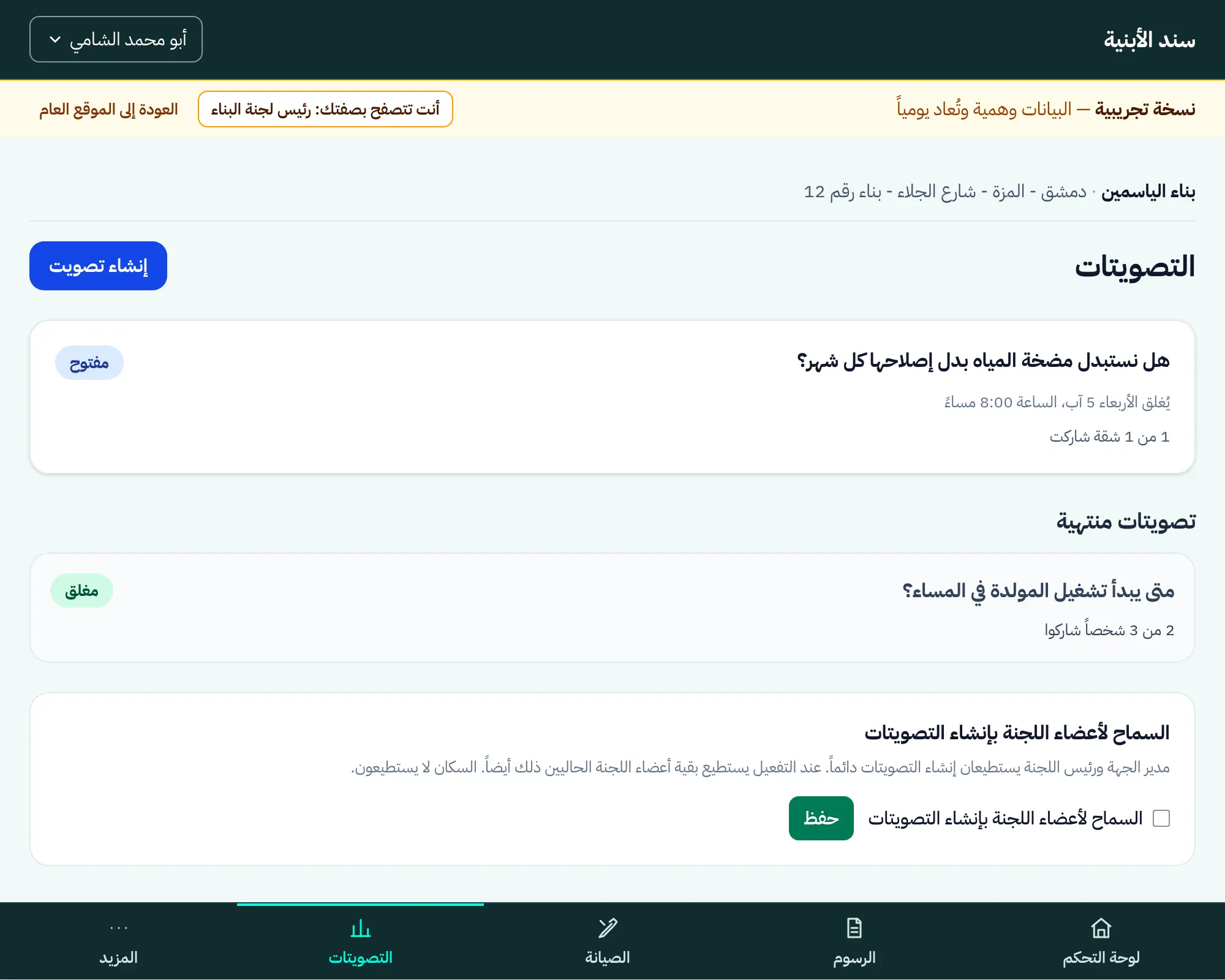Click the green حفظ button
1225x980 pixels.
coord(821,818)
